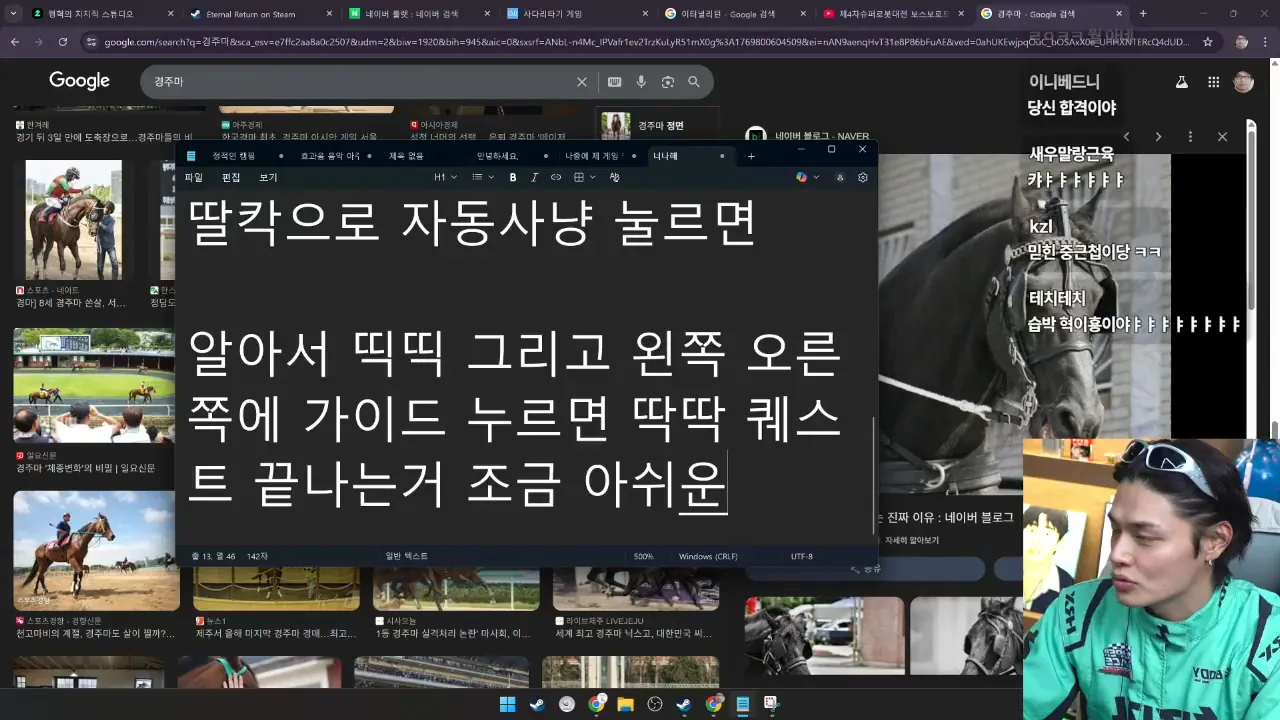This screenshot has height=720, width=1280.
Task: Expand the H1 heading dropdown
Action: click(445, 177)
